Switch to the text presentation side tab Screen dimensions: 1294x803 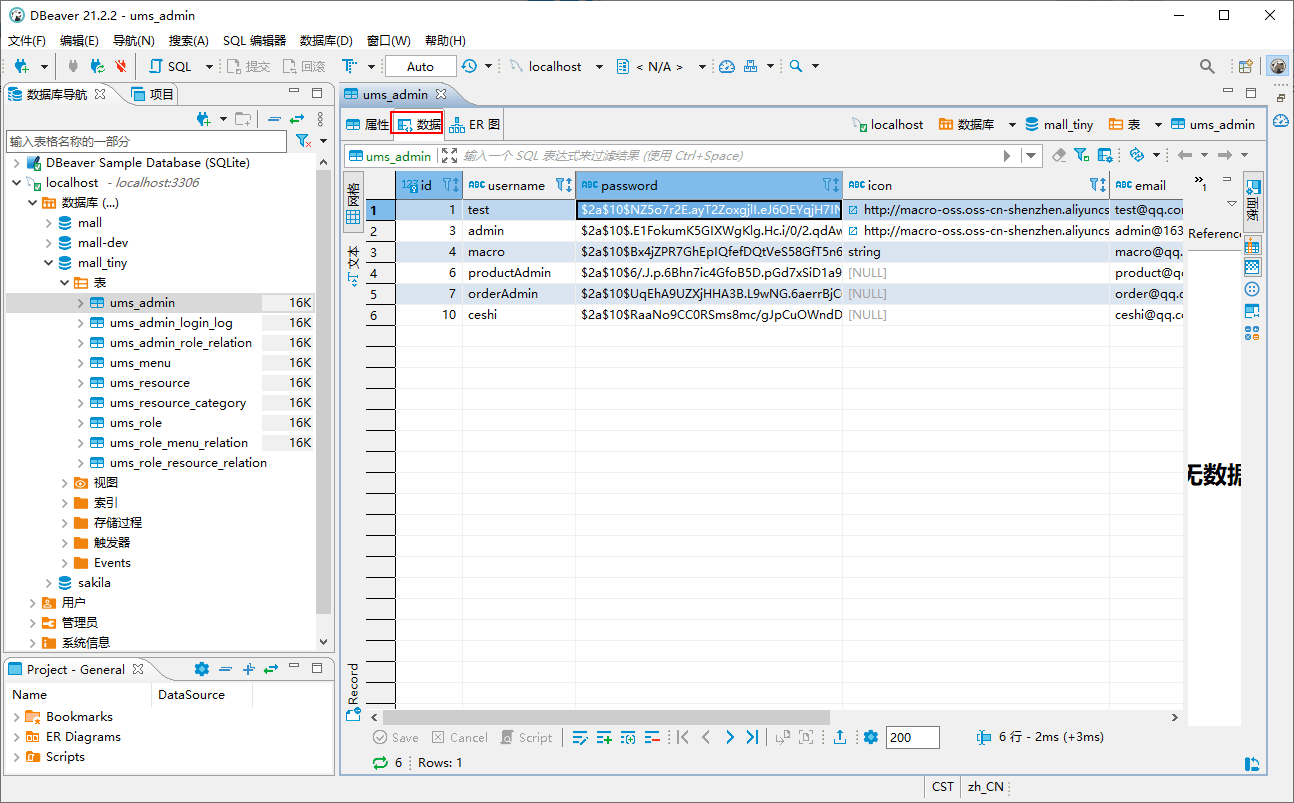click(353, 266)
